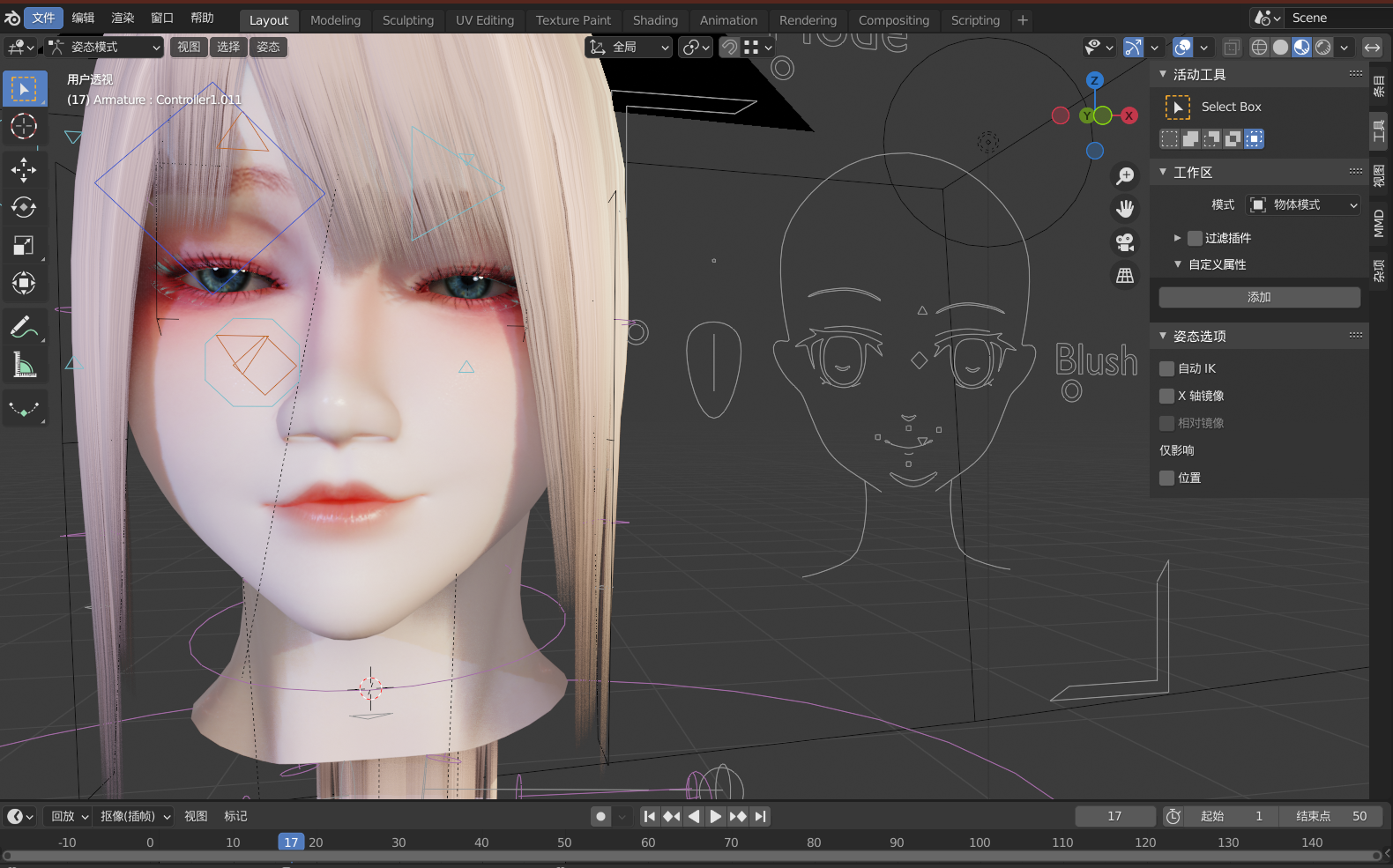
Task: Open the editor type dropdown in viewport header
Action: tap(19, 47)
